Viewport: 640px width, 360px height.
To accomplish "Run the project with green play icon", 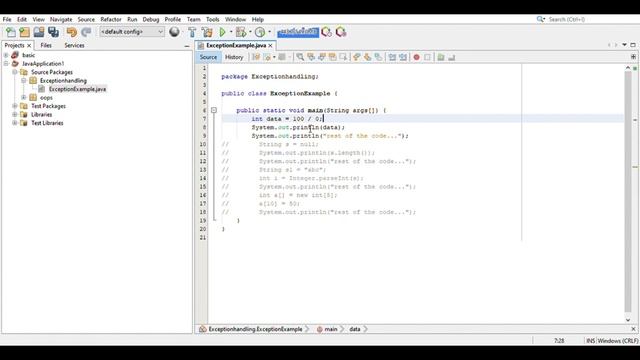I will tap(222, 32).
